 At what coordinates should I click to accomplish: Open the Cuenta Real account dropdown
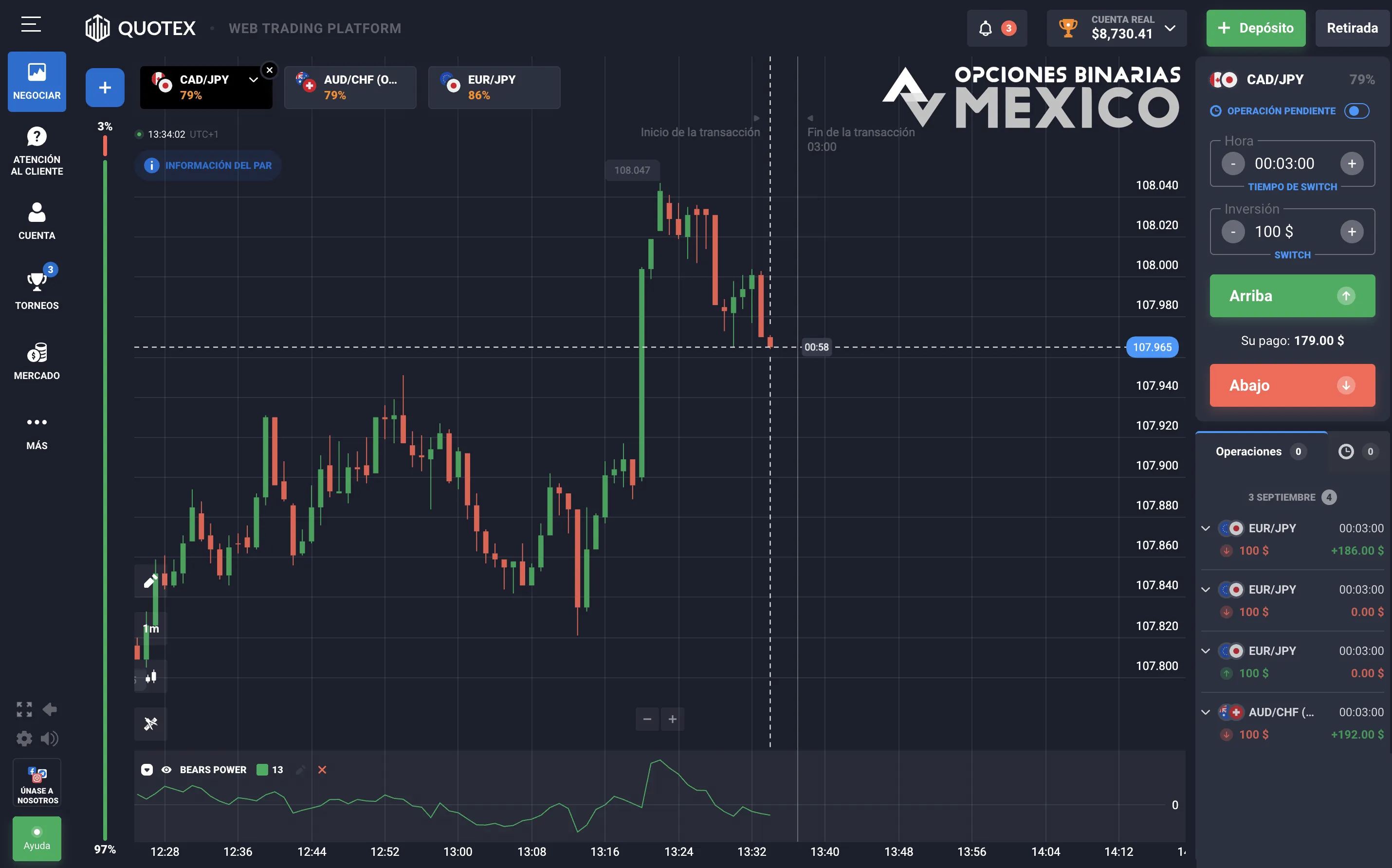(x=1117, y=28)
